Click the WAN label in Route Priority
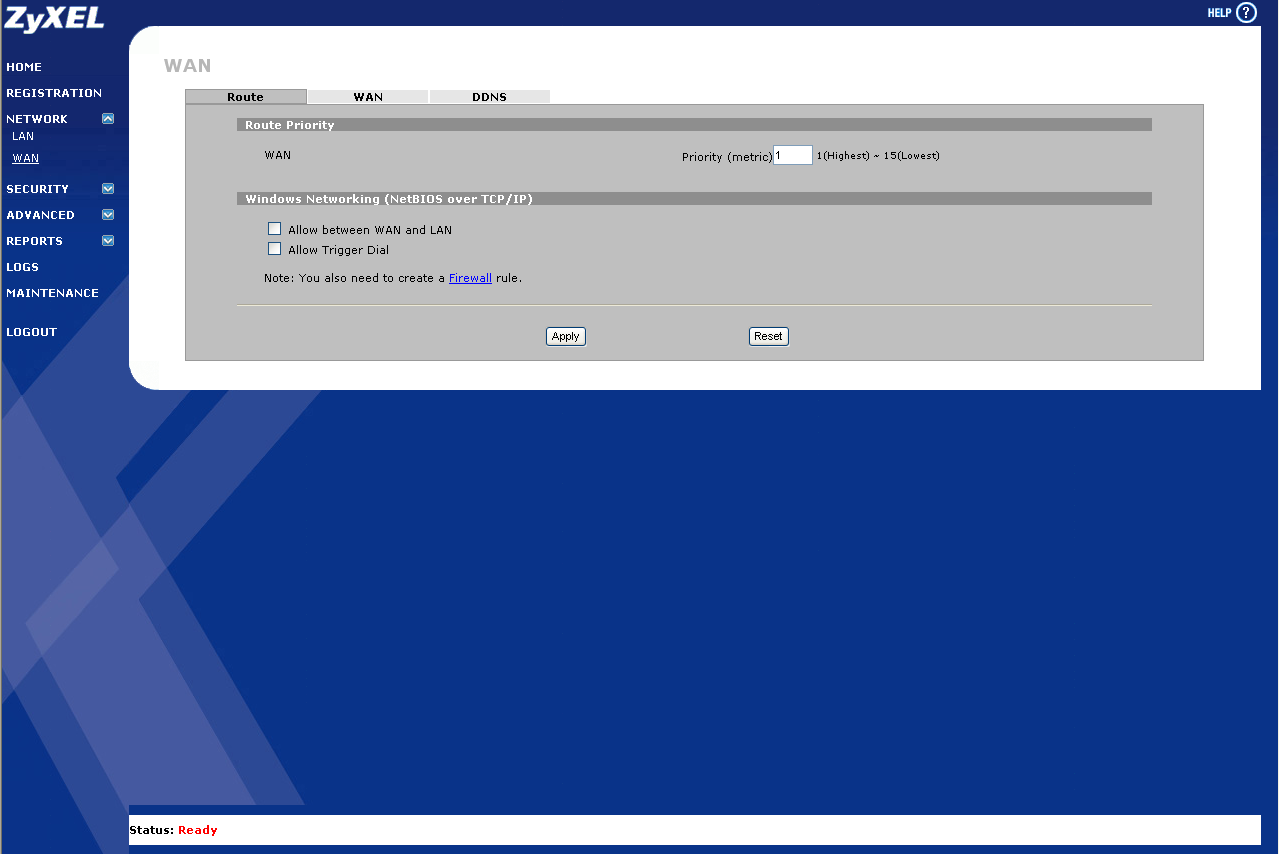The width and height of the screenshot is (1280, 854). click(278, 155)
